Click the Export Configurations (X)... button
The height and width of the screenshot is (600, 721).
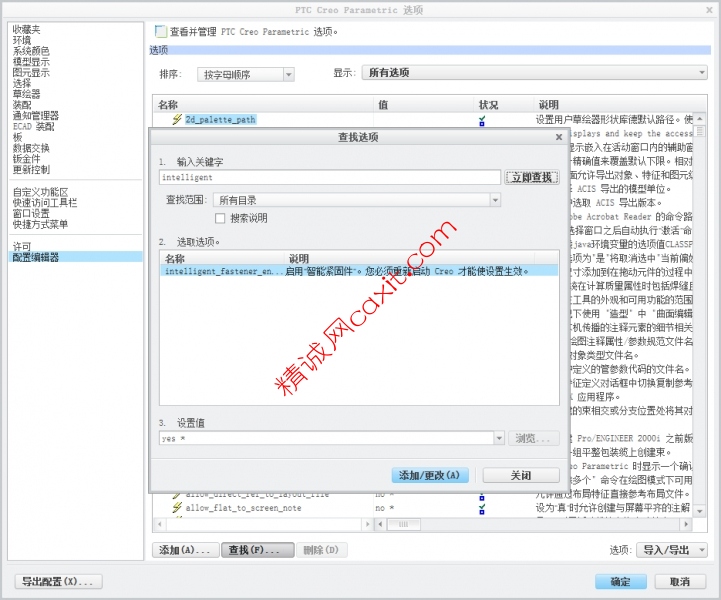pyautogui.click(x=58, y=582)
